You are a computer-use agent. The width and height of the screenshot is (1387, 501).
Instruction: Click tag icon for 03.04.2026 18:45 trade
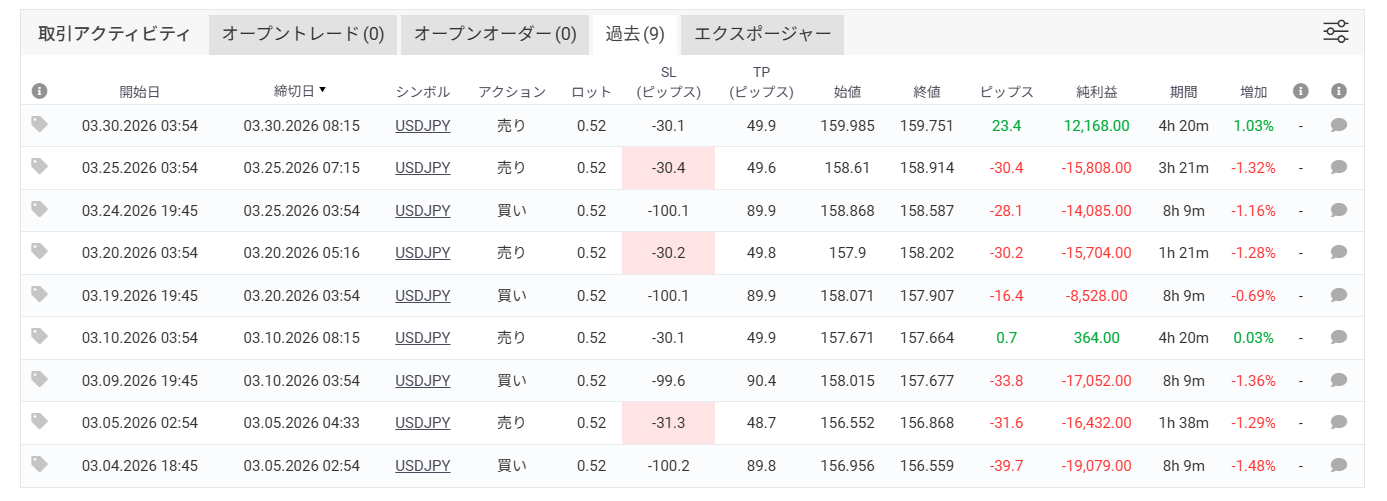[x=39, y=464]
